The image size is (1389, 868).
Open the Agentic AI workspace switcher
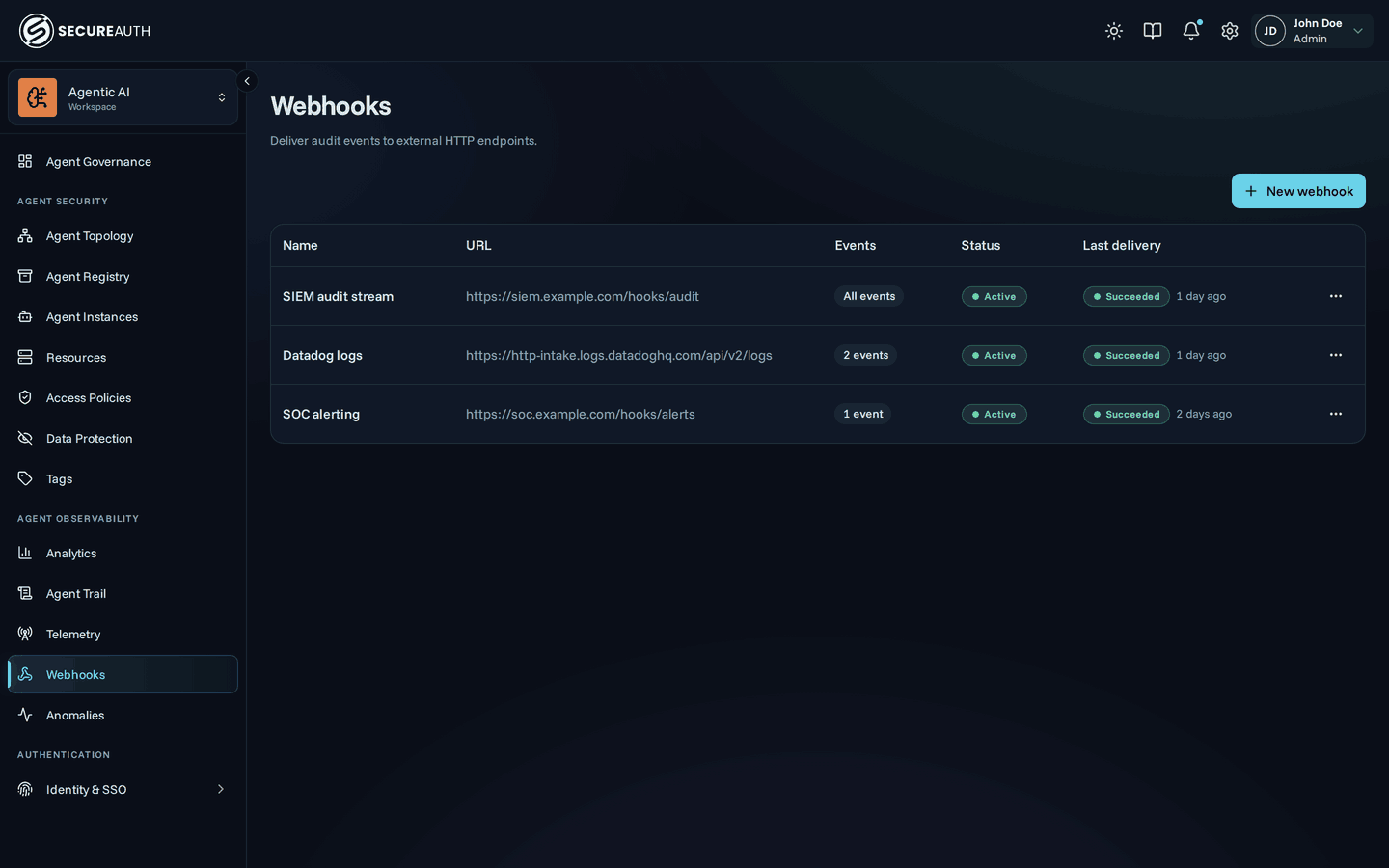click(x=123, y=97)
